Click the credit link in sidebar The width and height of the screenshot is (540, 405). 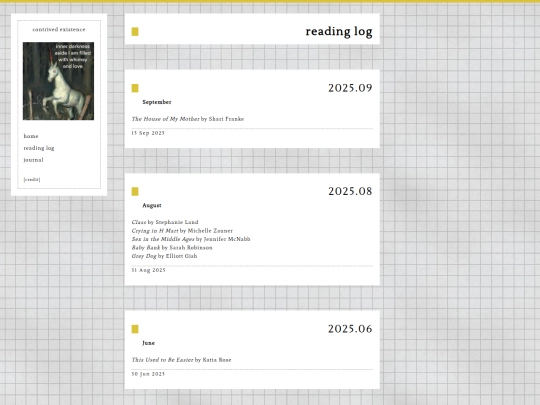(x=32, y=179)
